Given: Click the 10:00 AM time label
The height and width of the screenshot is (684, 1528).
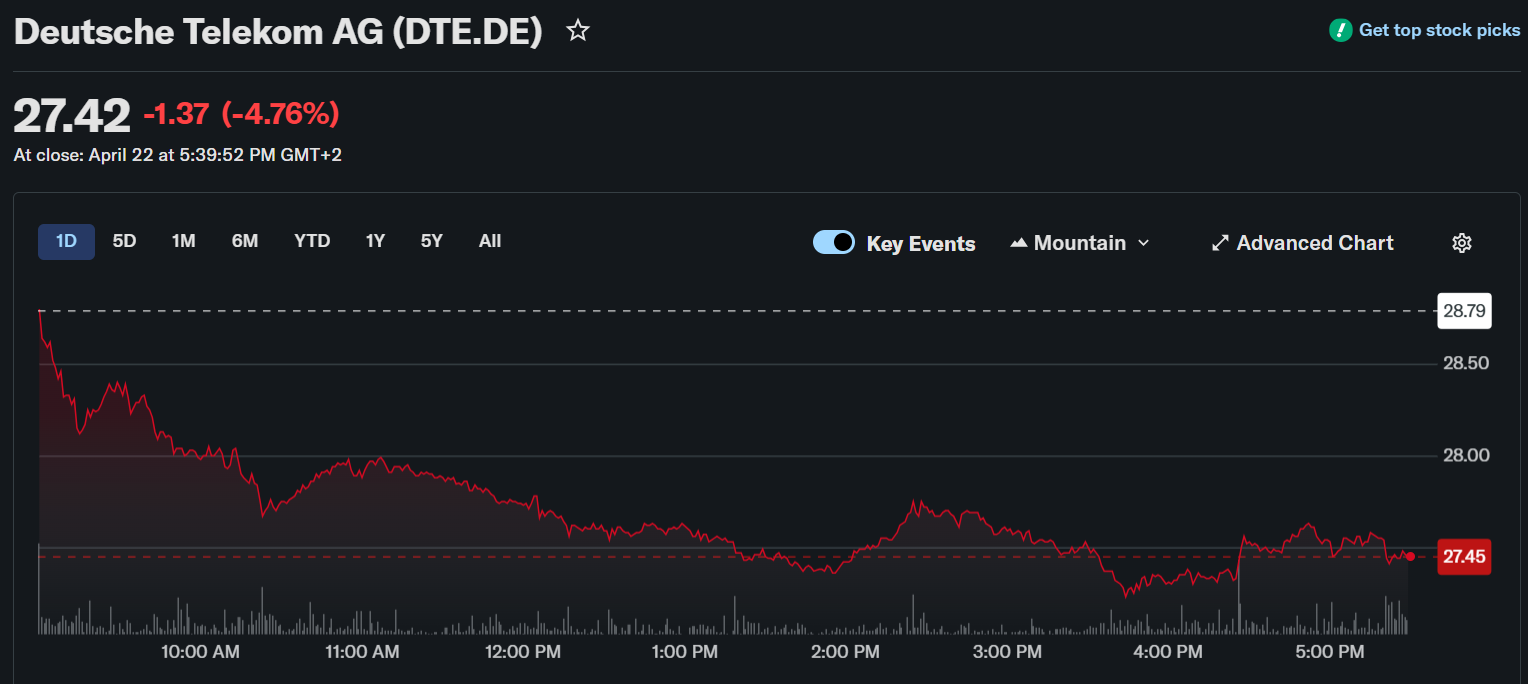Looking at the screenshot, I should click(x=200, y=652).
